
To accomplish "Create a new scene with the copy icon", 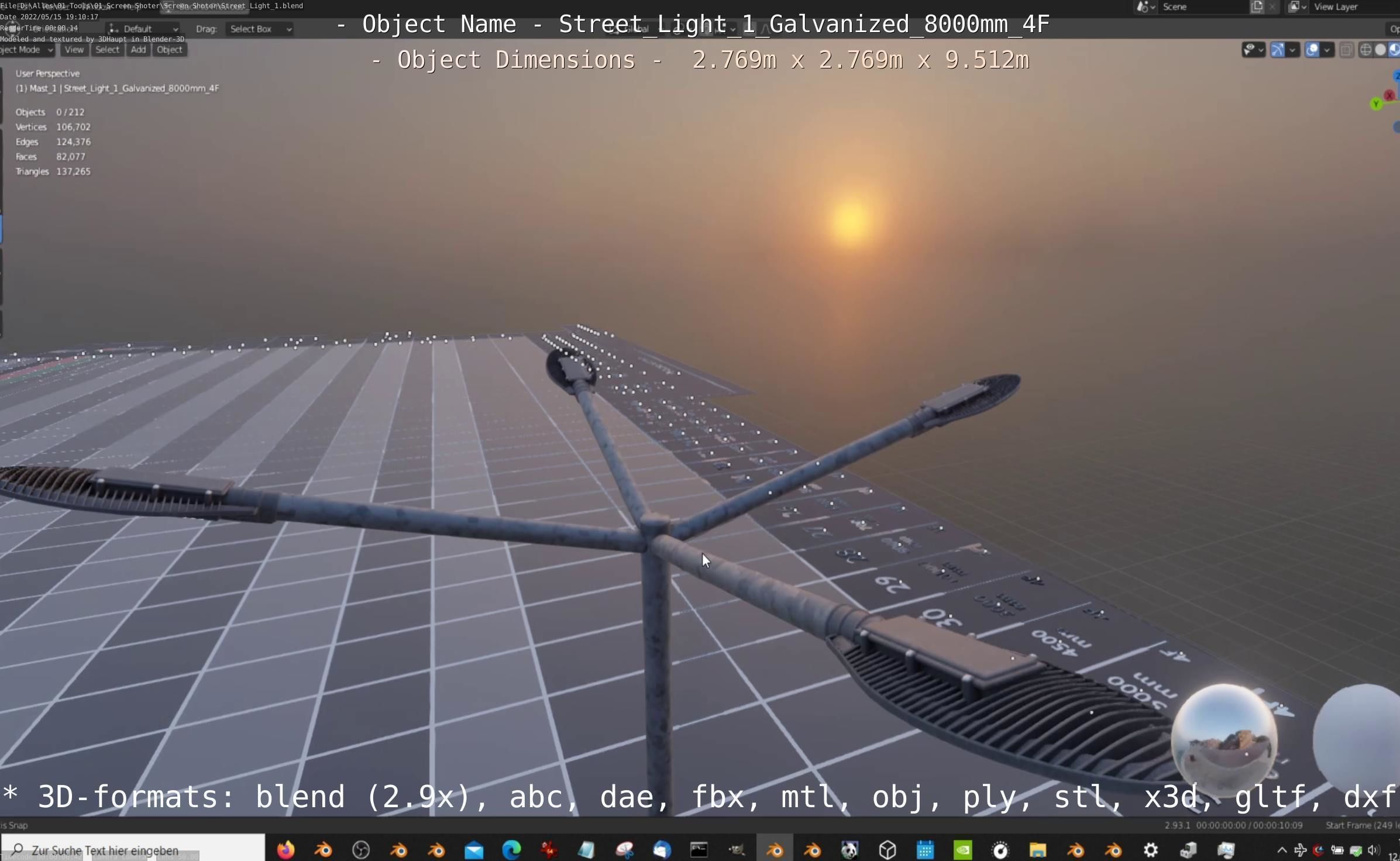I will click(x=1257, y=7).
